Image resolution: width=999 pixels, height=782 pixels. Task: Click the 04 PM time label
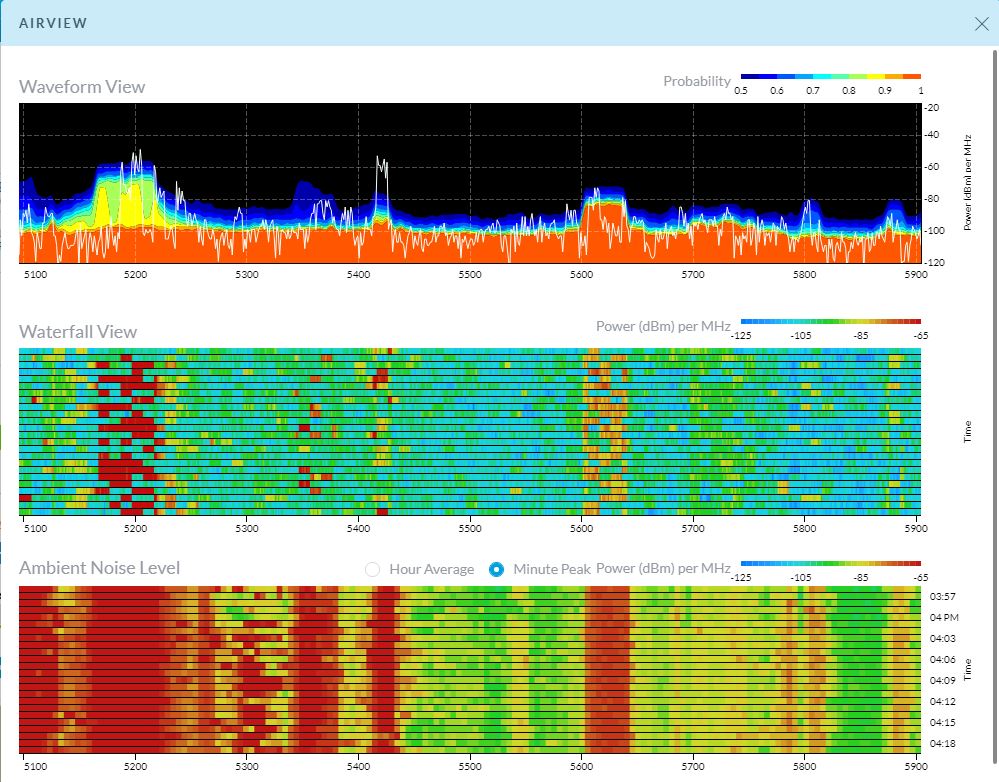click(944, 617)
